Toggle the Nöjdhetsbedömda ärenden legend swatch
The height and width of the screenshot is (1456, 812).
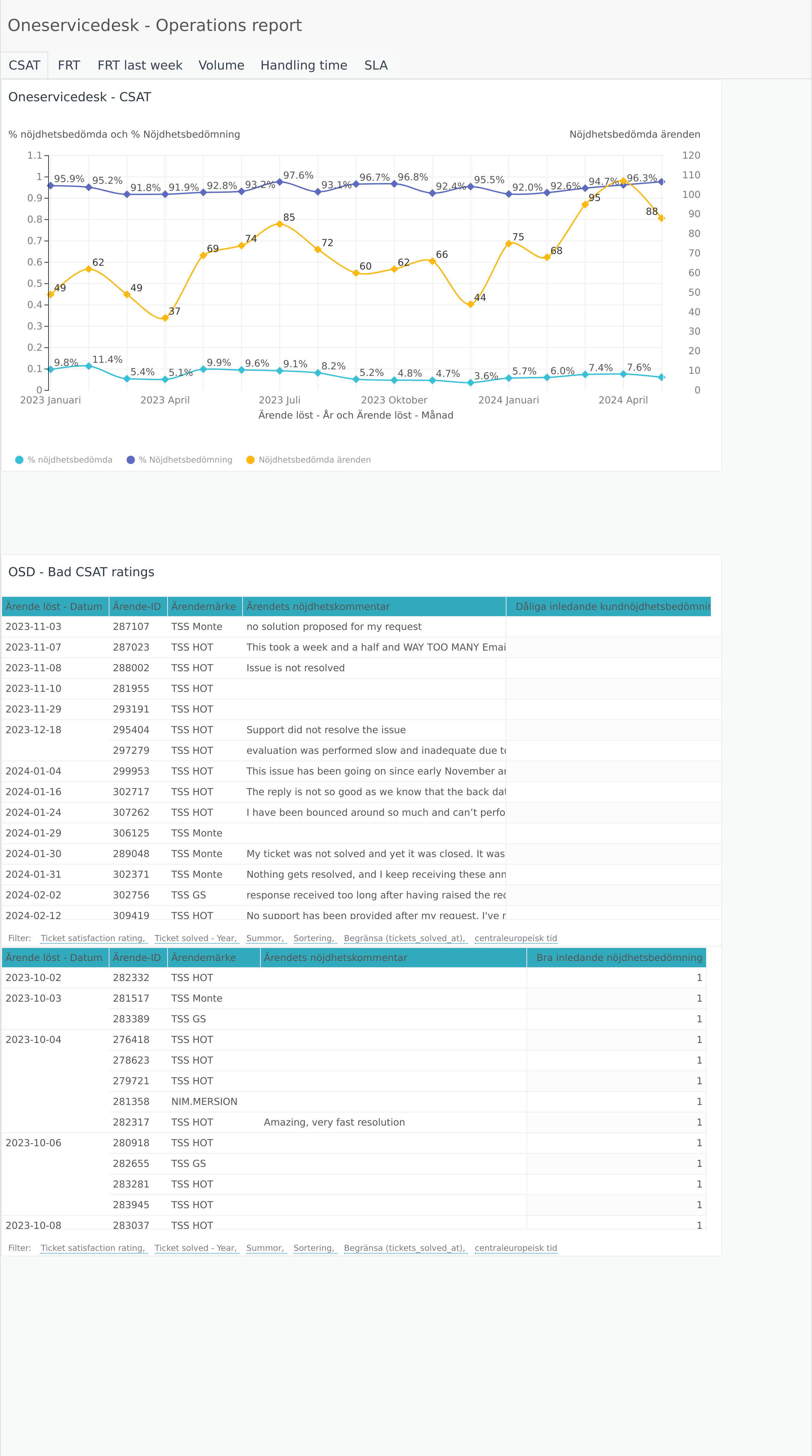click(x=250, y=460)
